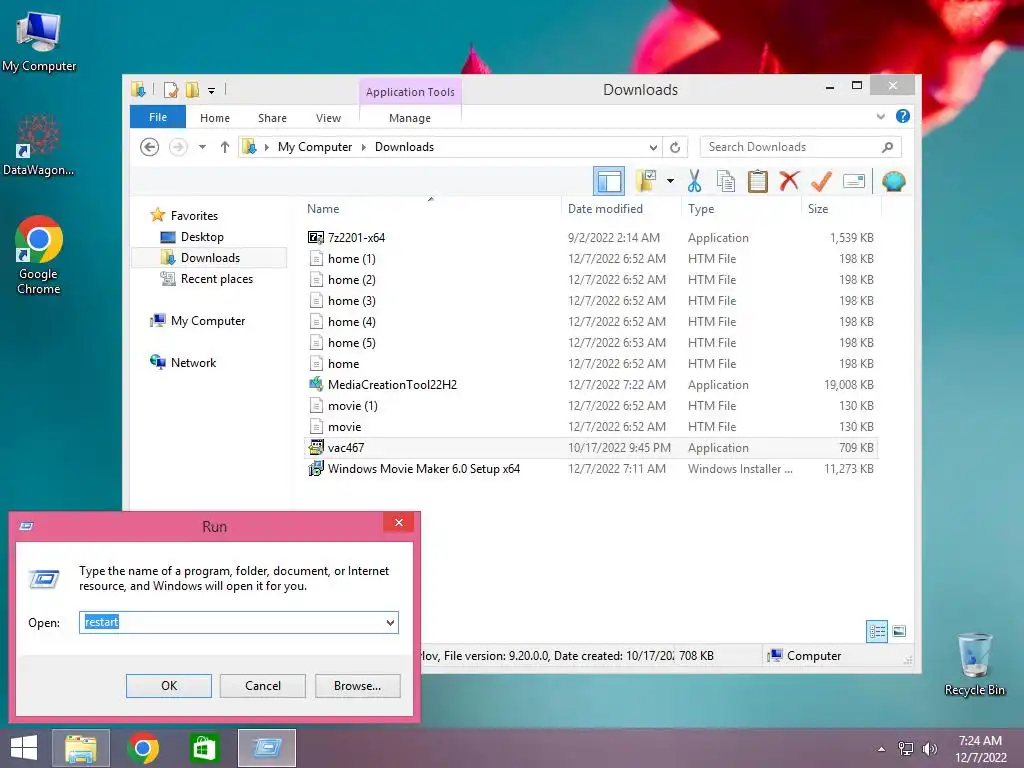Click the Run taskbar button
Image resolution: width=1024 pixels, height=768 pixels.
267,748
